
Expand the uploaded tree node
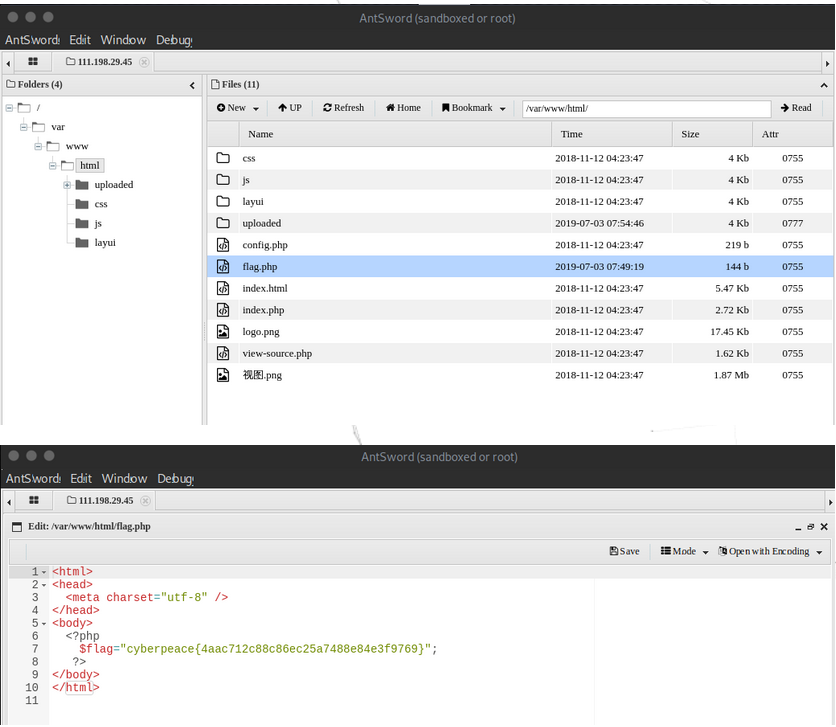tap(67, 185)
